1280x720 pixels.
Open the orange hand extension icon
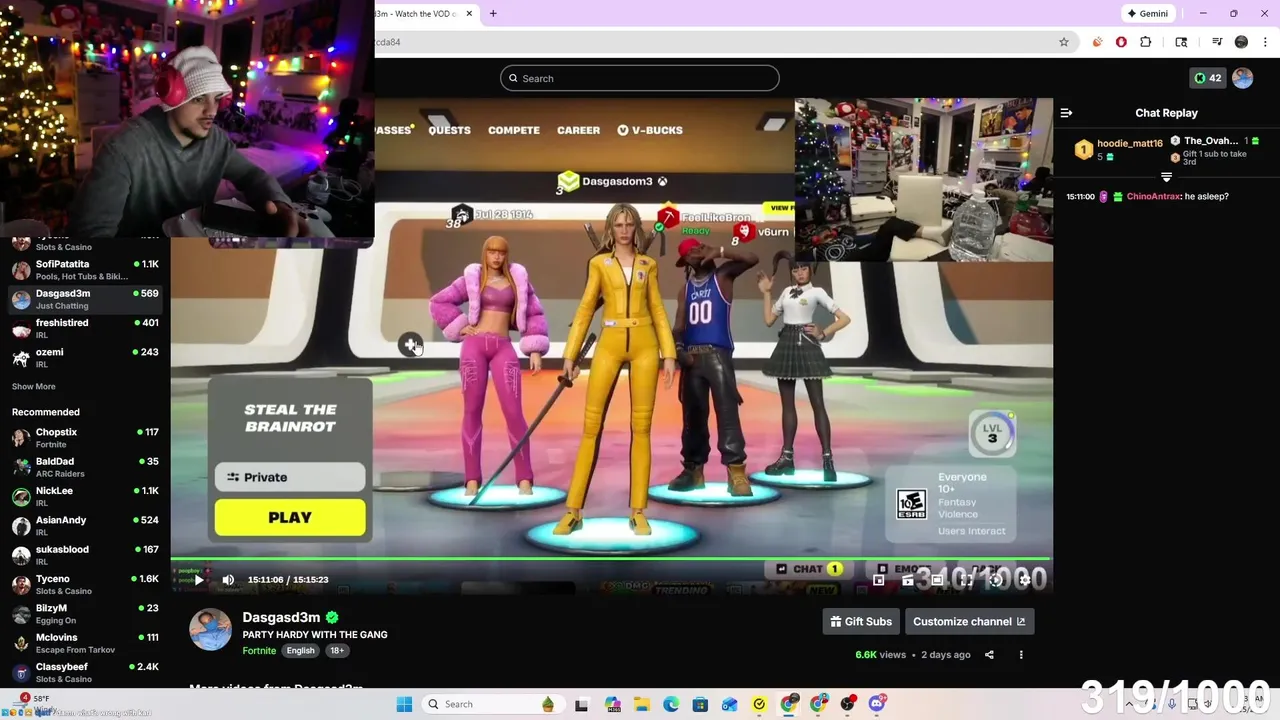[x=1097, y=42]
